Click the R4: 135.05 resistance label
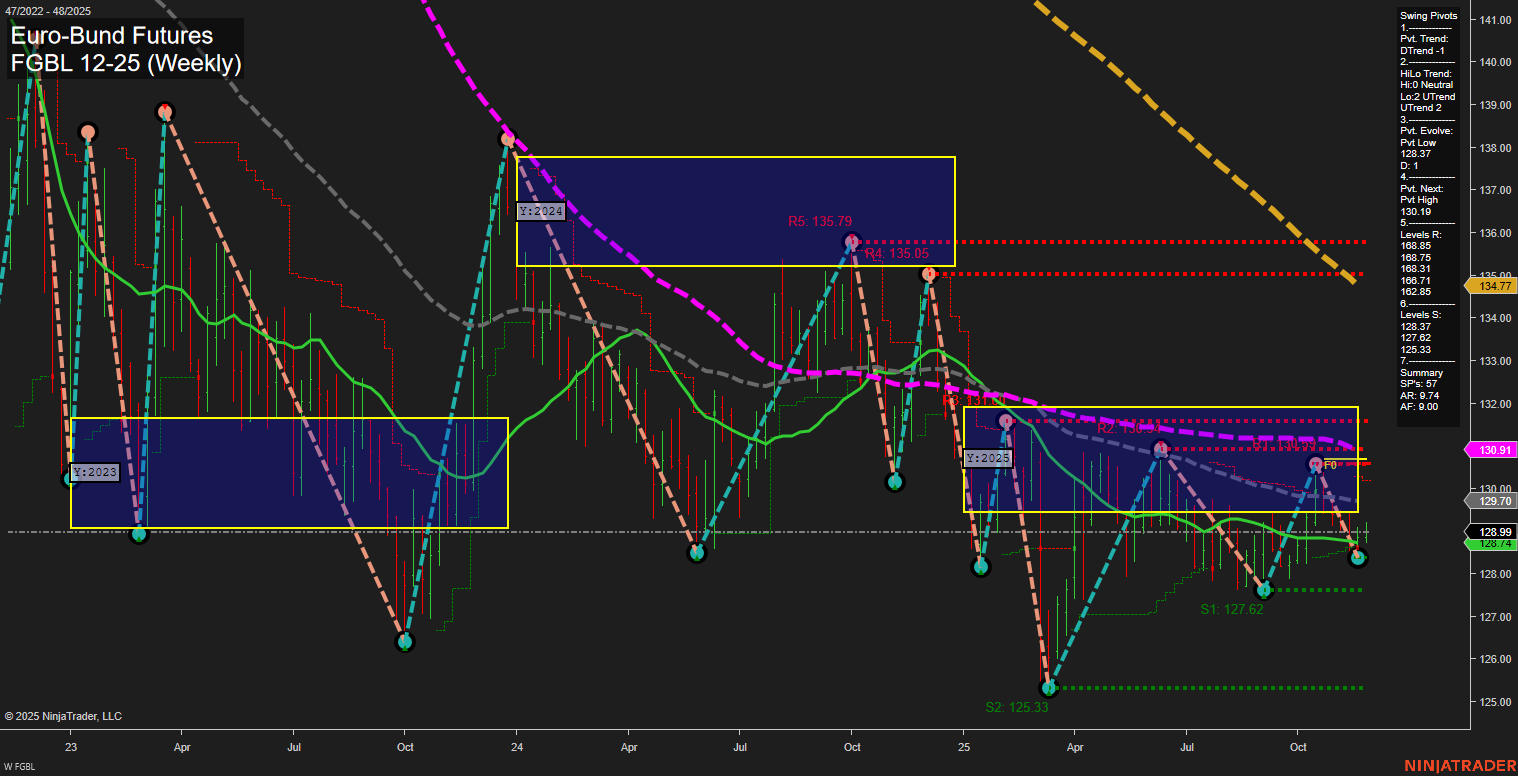1518x776 pixels. [897, 254]
